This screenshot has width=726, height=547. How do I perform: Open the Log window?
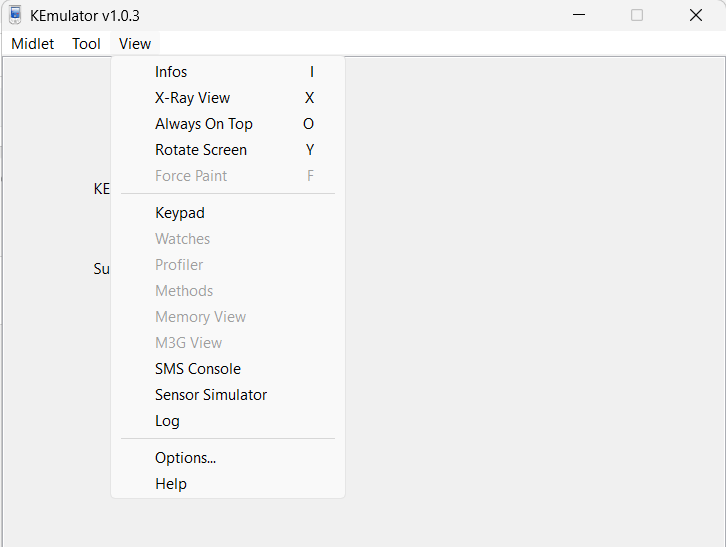(x=167, y=421)
